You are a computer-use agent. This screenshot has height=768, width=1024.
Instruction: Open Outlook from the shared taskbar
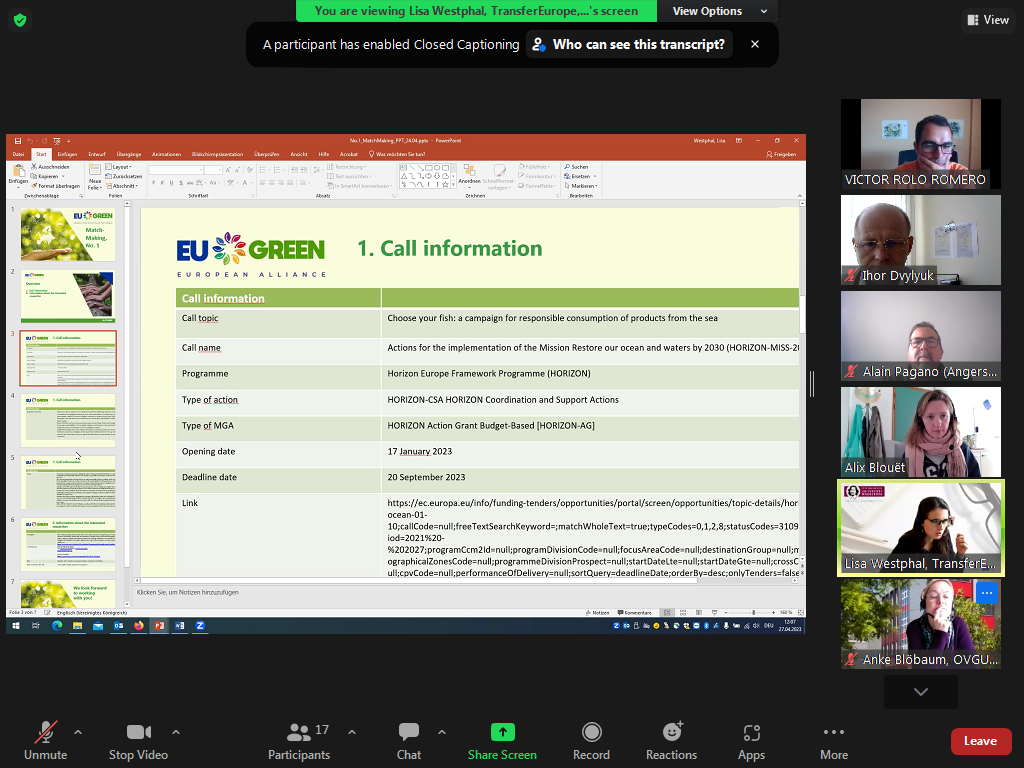click(118, 626)
